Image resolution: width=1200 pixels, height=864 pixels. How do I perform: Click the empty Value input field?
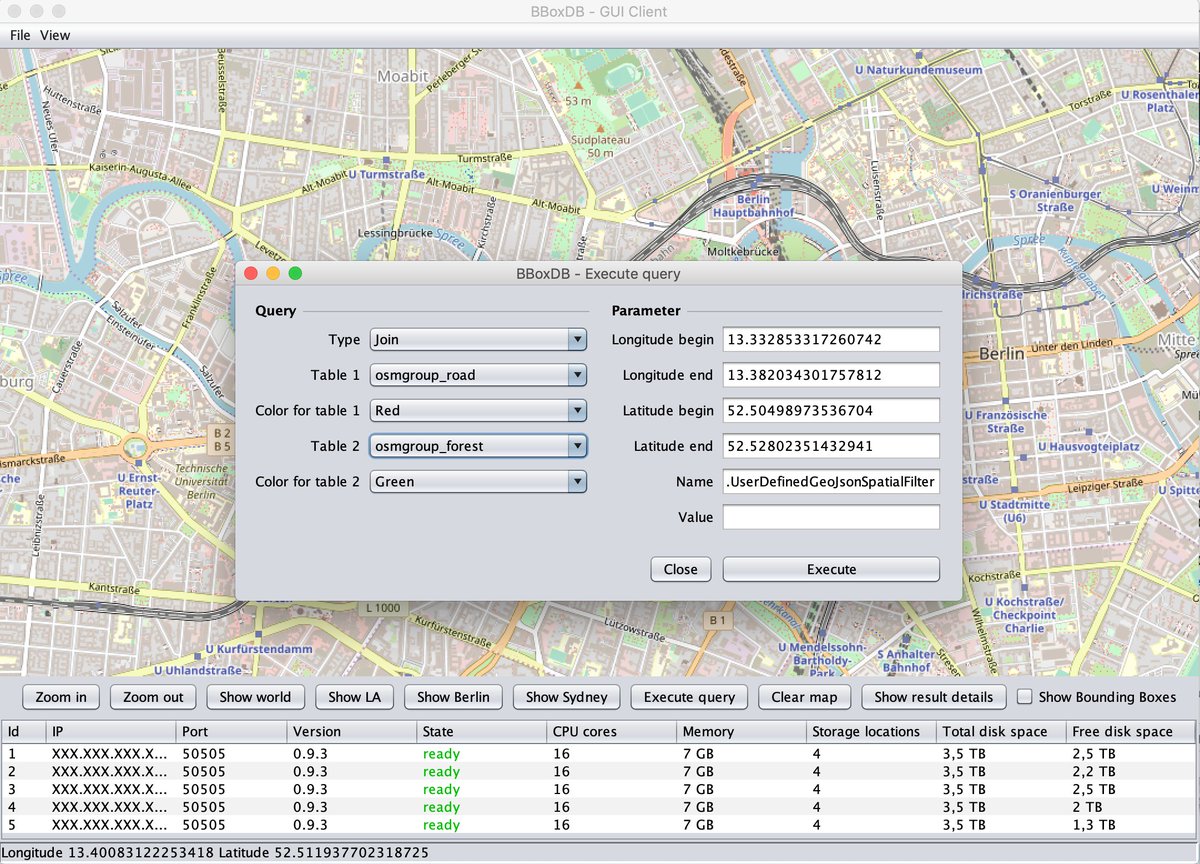pos(831,517)
